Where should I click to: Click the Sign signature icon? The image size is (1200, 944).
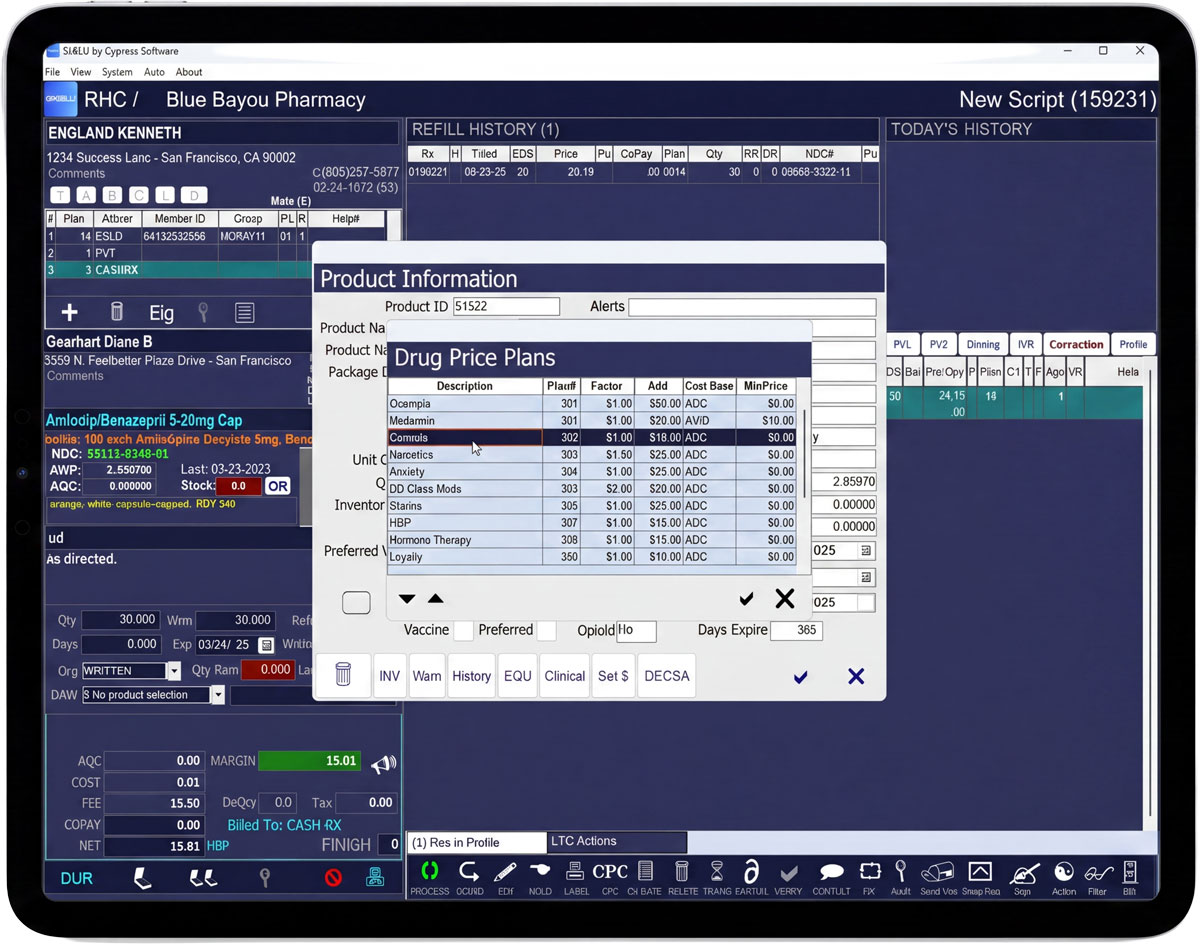point(1023,872)
